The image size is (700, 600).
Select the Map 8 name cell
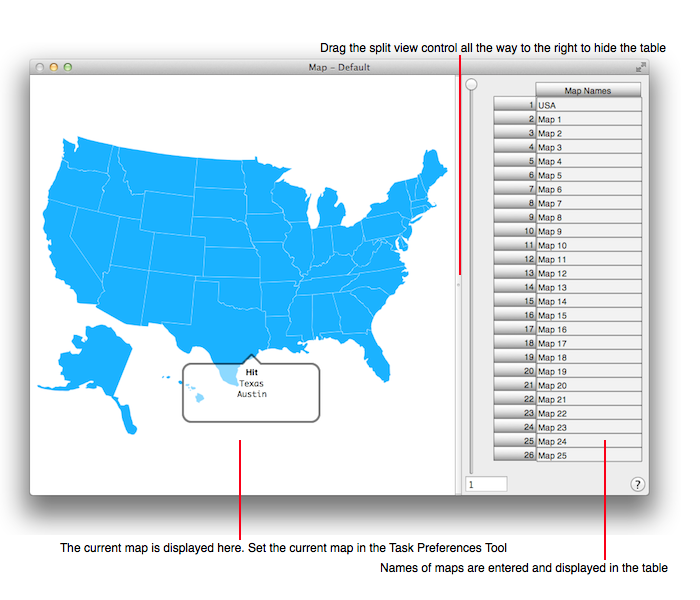[588, 217]
